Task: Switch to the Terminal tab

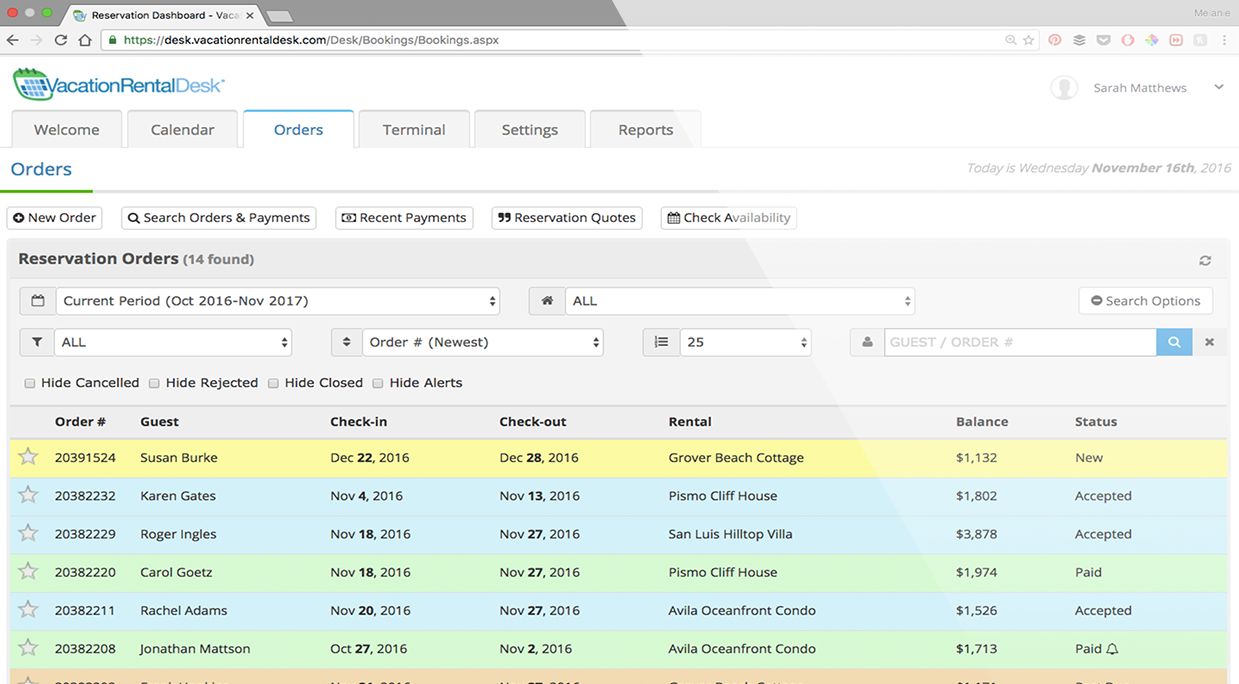Action: (x=414, y=130)
